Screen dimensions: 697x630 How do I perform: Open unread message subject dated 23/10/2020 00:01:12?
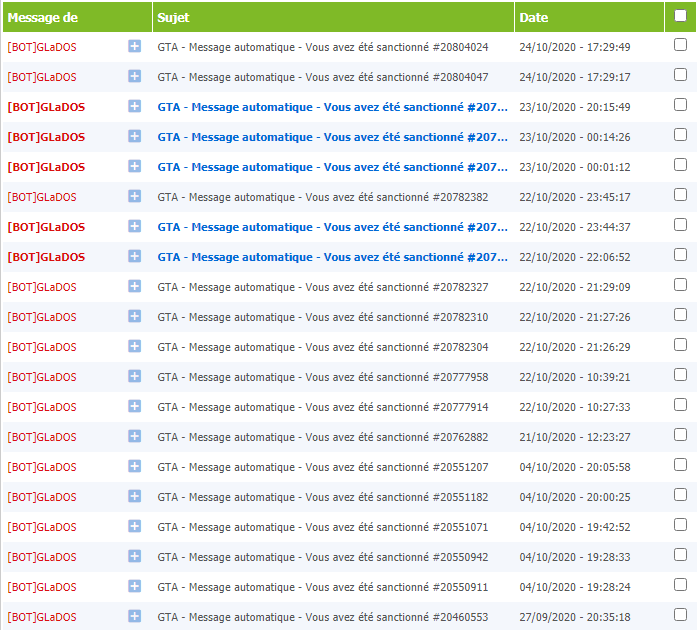(332, 167)
